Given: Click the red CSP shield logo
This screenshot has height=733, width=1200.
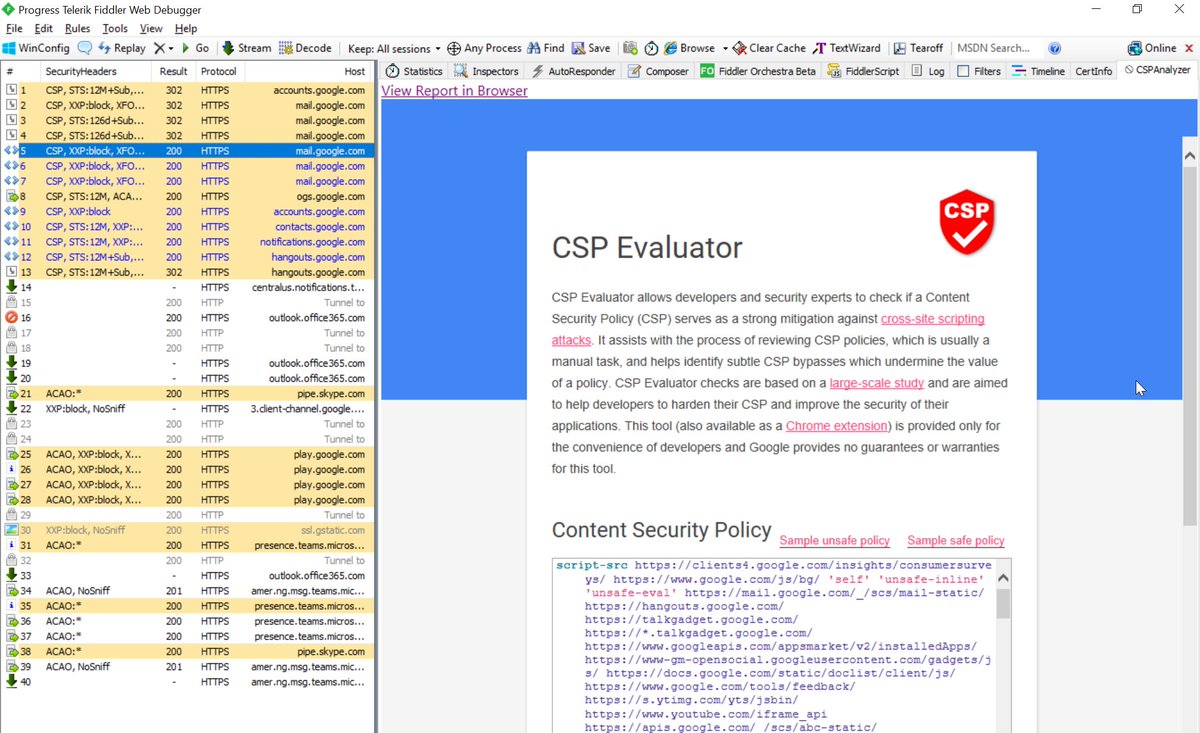Looking at the screenshot, I should coord(967,225).
